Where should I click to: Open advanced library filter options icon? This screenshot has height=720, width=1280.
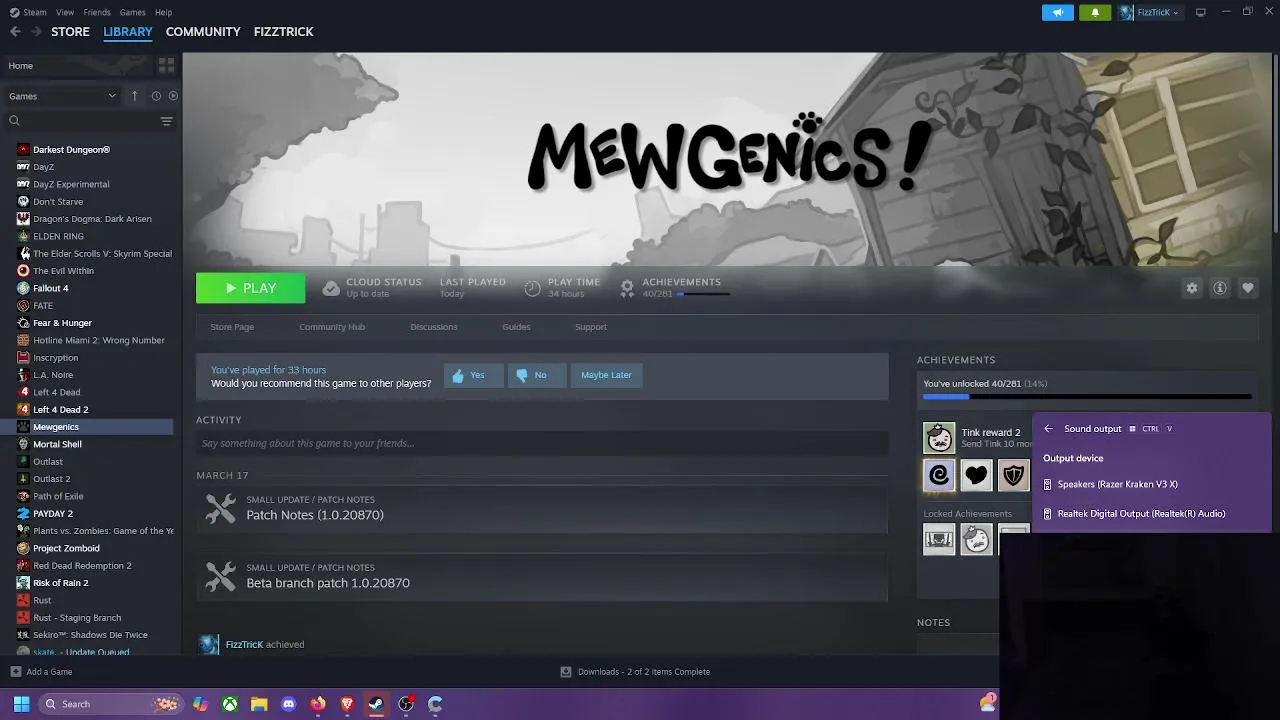coord(166,121)
